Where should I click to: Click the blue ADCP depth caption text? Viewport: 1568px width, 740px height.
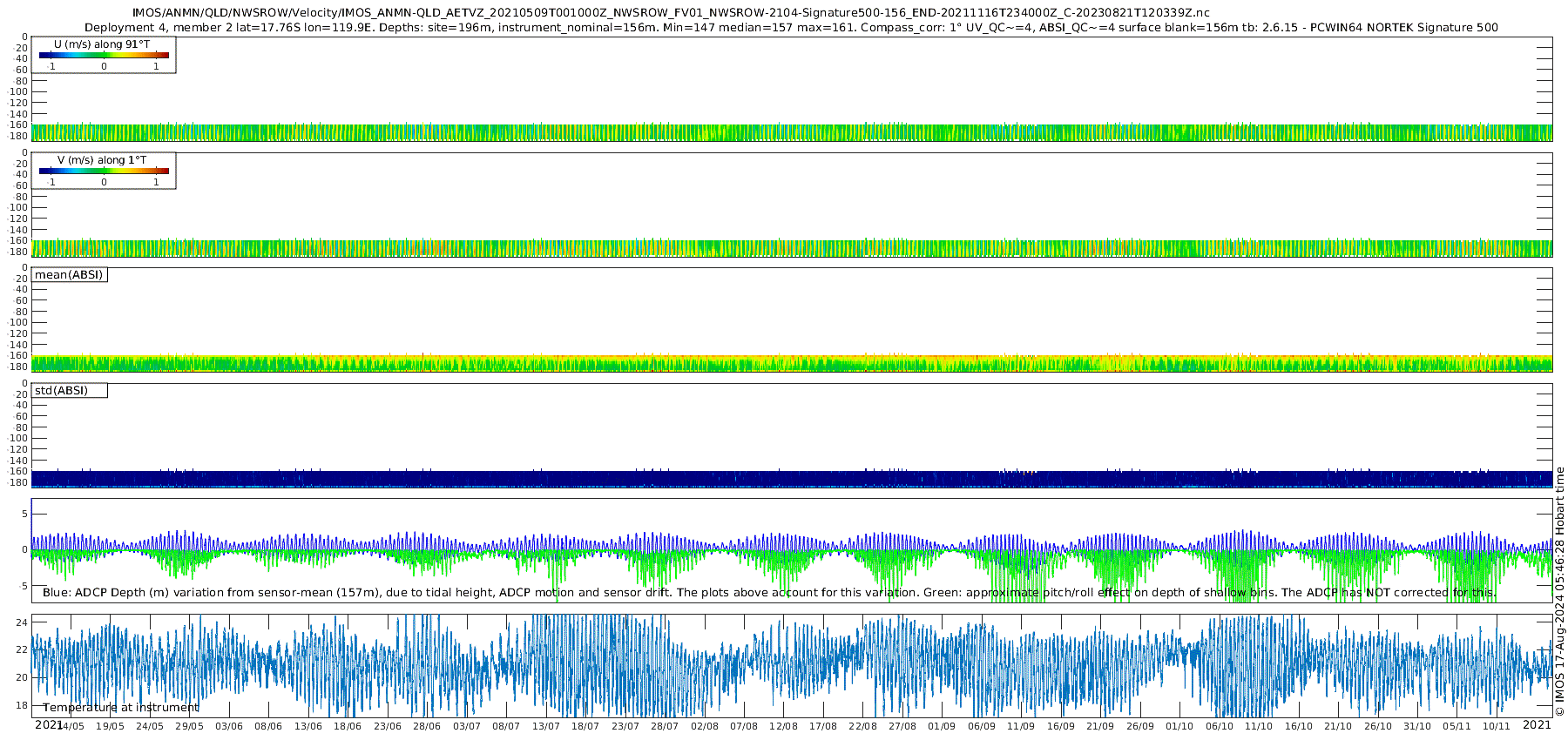click(x=768, y=593)
